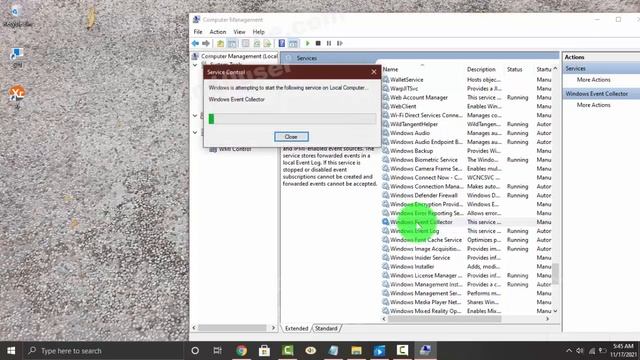
Task: Toggle the Show/Hide Console Tree icon
Action: (232, 43)
